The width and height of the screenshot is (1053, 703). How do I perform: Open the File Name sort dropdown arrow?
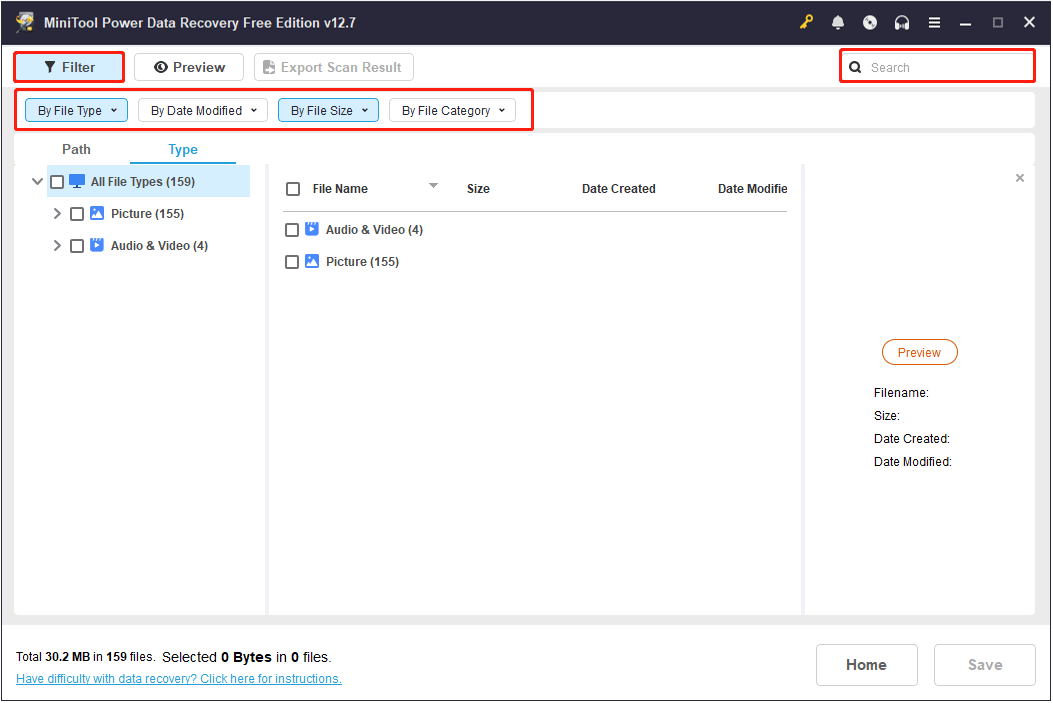(x=433, y=185)
